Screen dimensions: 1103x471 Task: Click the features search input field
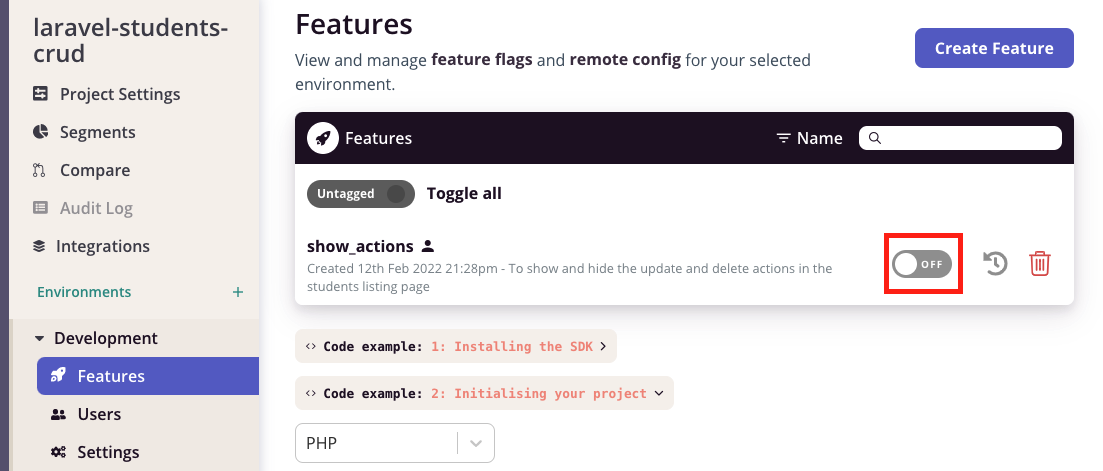960,138
